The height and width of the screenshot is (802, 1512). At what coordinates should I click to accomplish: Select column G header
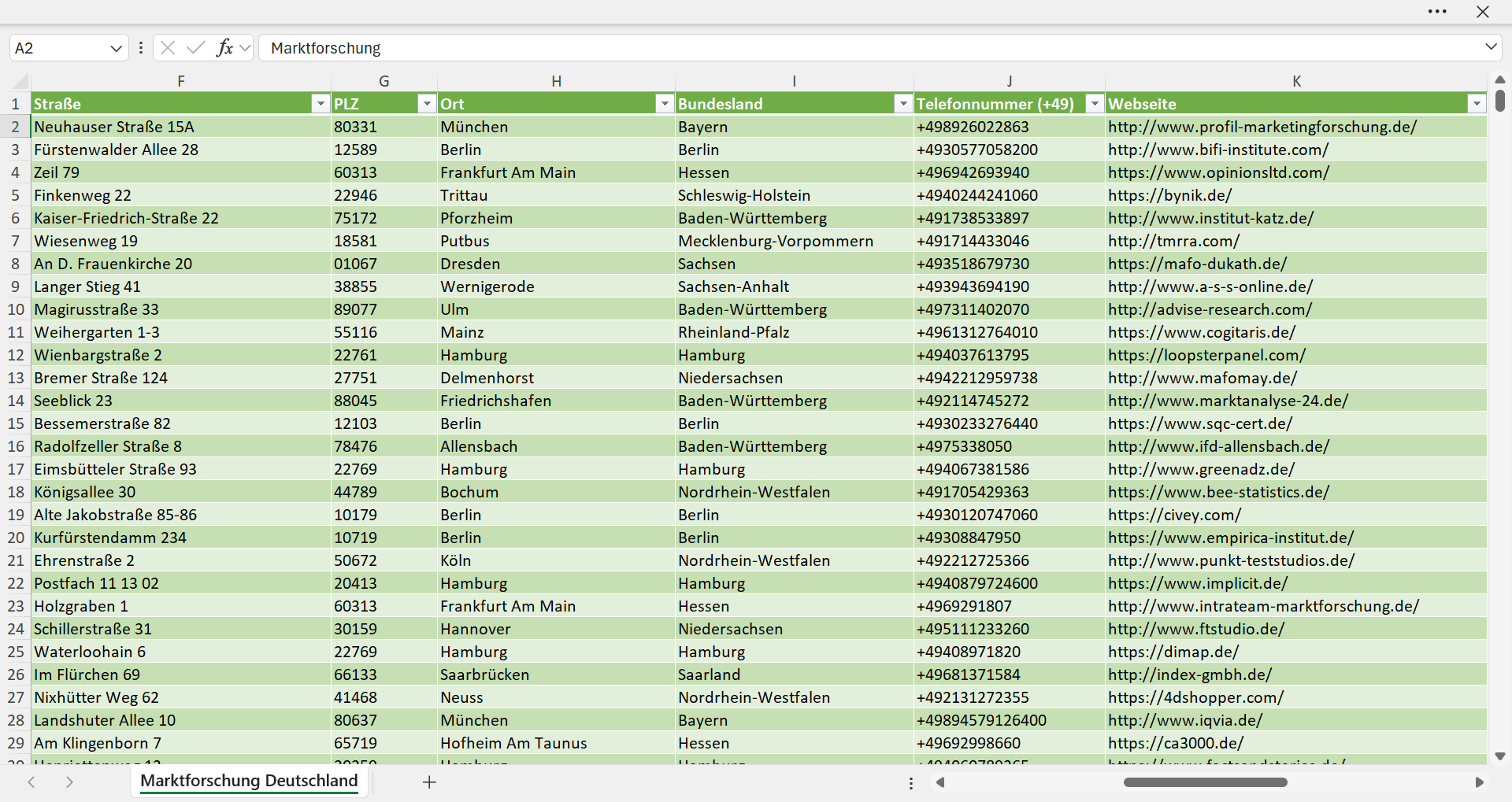(384, 81)
